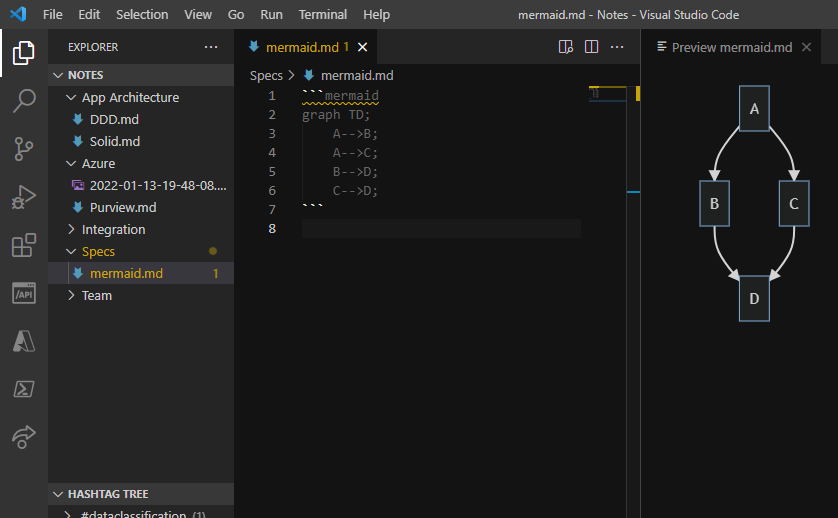The height and width of the screenshot is (518, 838).
Task: Select the Preview mermaid.md tab
Action: tap(731, 47)
